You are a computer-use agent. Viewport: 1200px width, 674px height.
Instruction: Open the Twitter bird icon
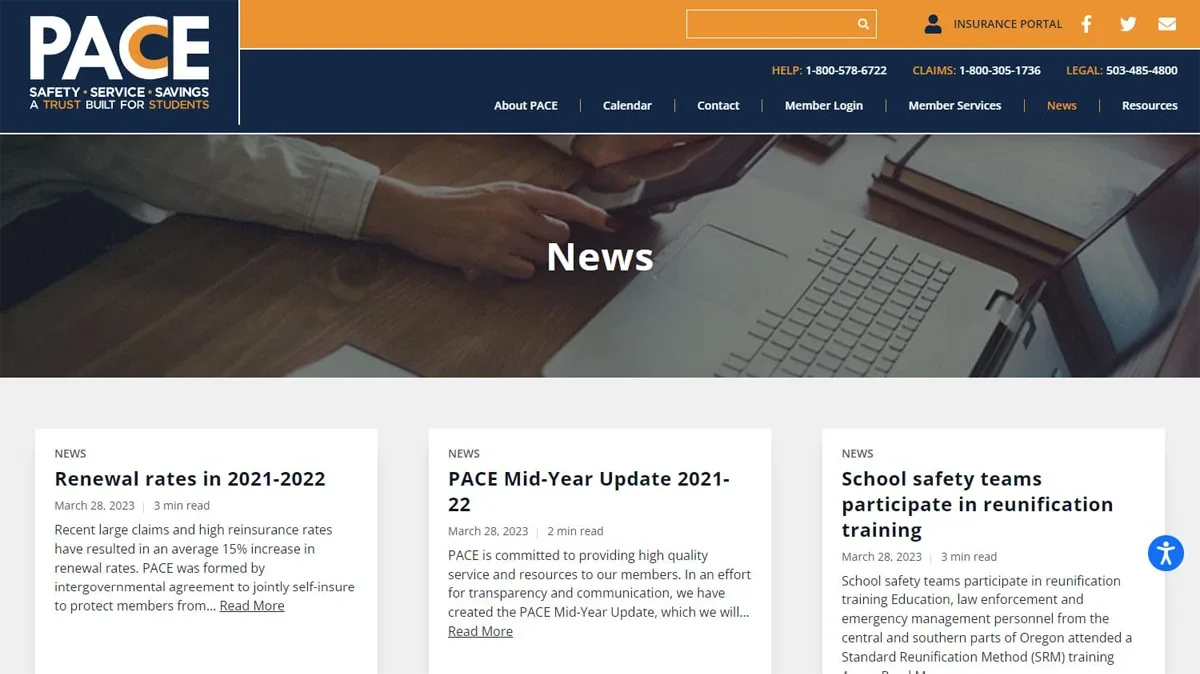point(1128,24)
